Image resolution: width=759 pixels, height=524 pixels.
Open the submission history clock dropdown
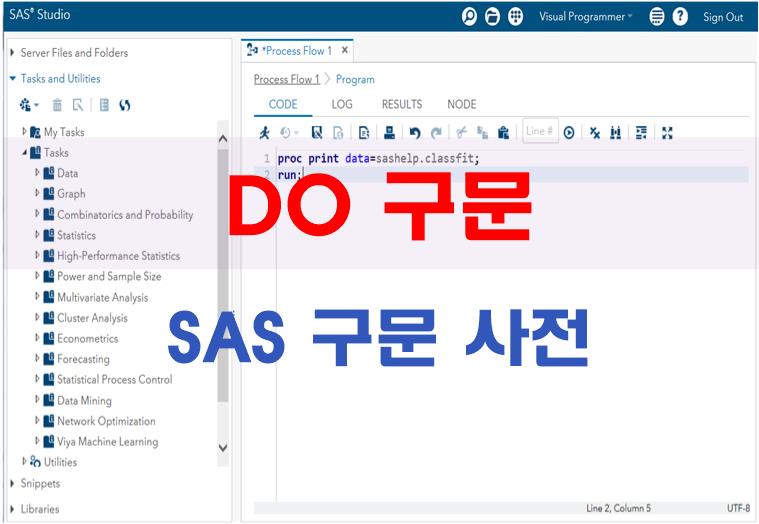coord(289,132)
